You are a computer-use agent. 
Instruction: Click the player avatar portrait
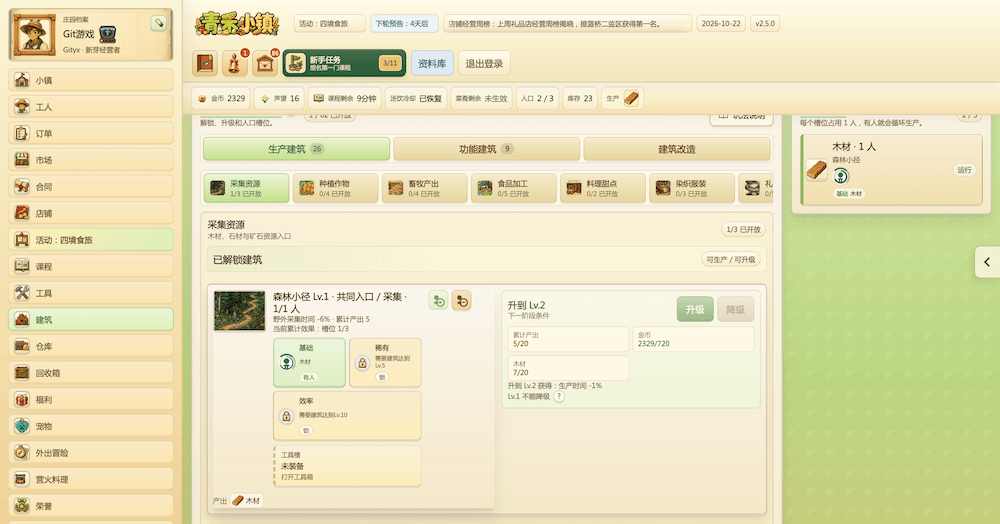coord(33,34)
